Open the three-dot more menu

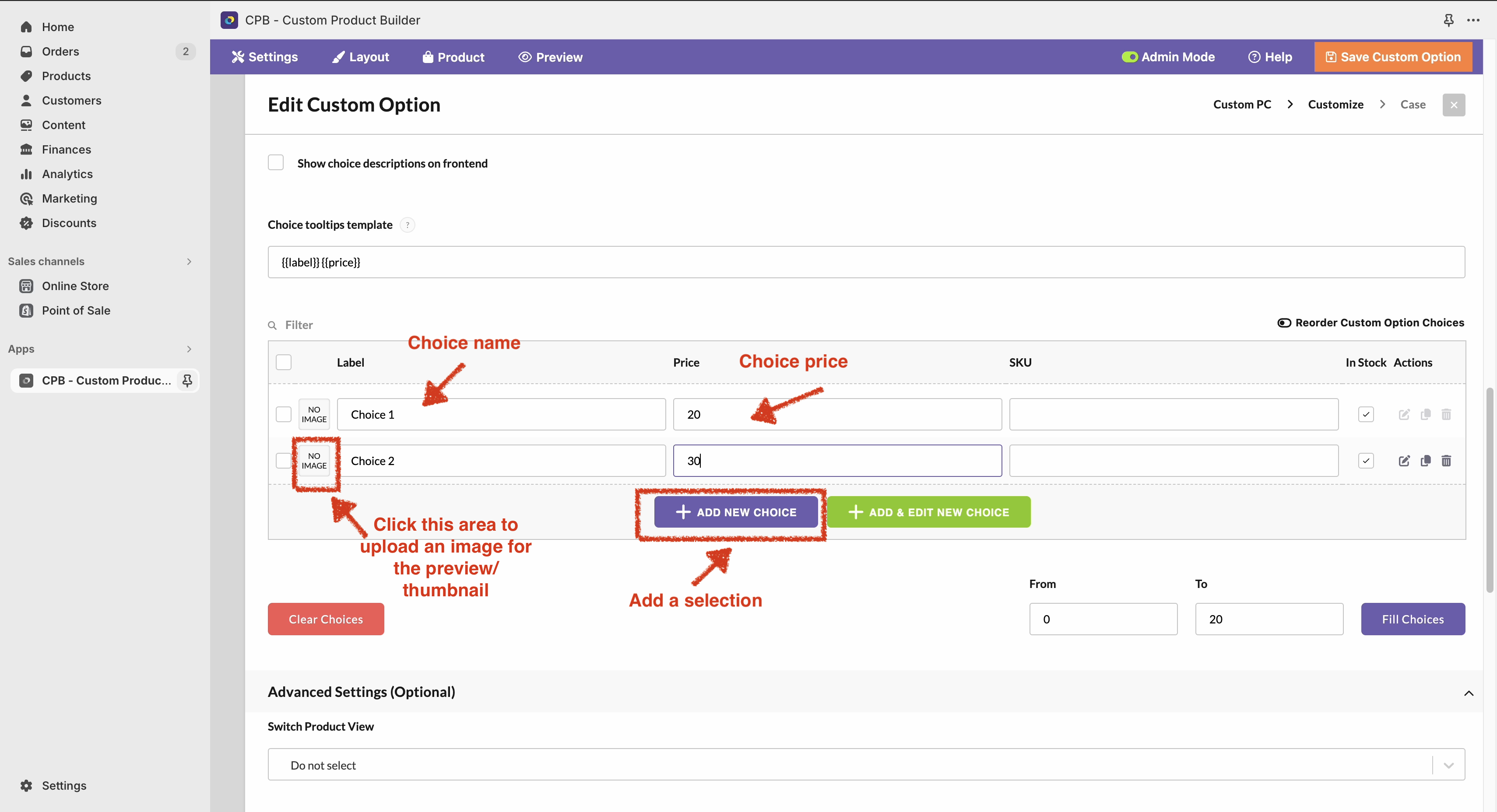1473,20
